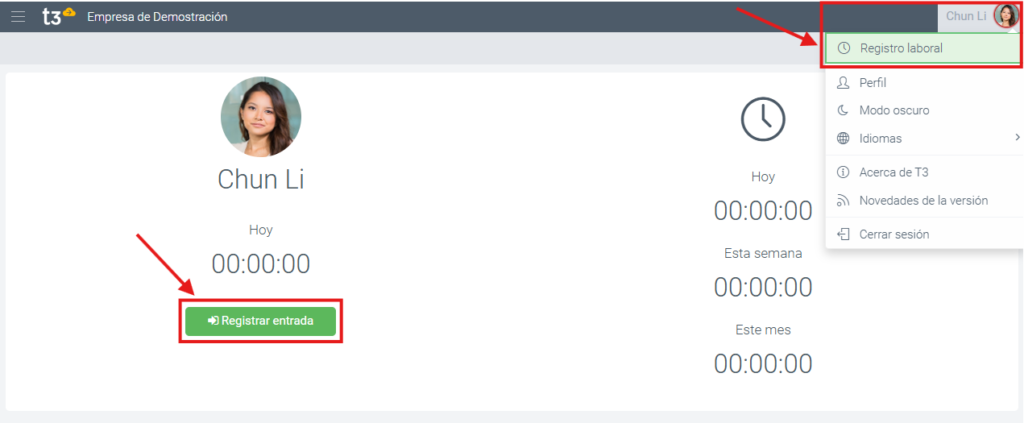
Task: Choose Cerrar sesión to log out
Action: [894, 234]
